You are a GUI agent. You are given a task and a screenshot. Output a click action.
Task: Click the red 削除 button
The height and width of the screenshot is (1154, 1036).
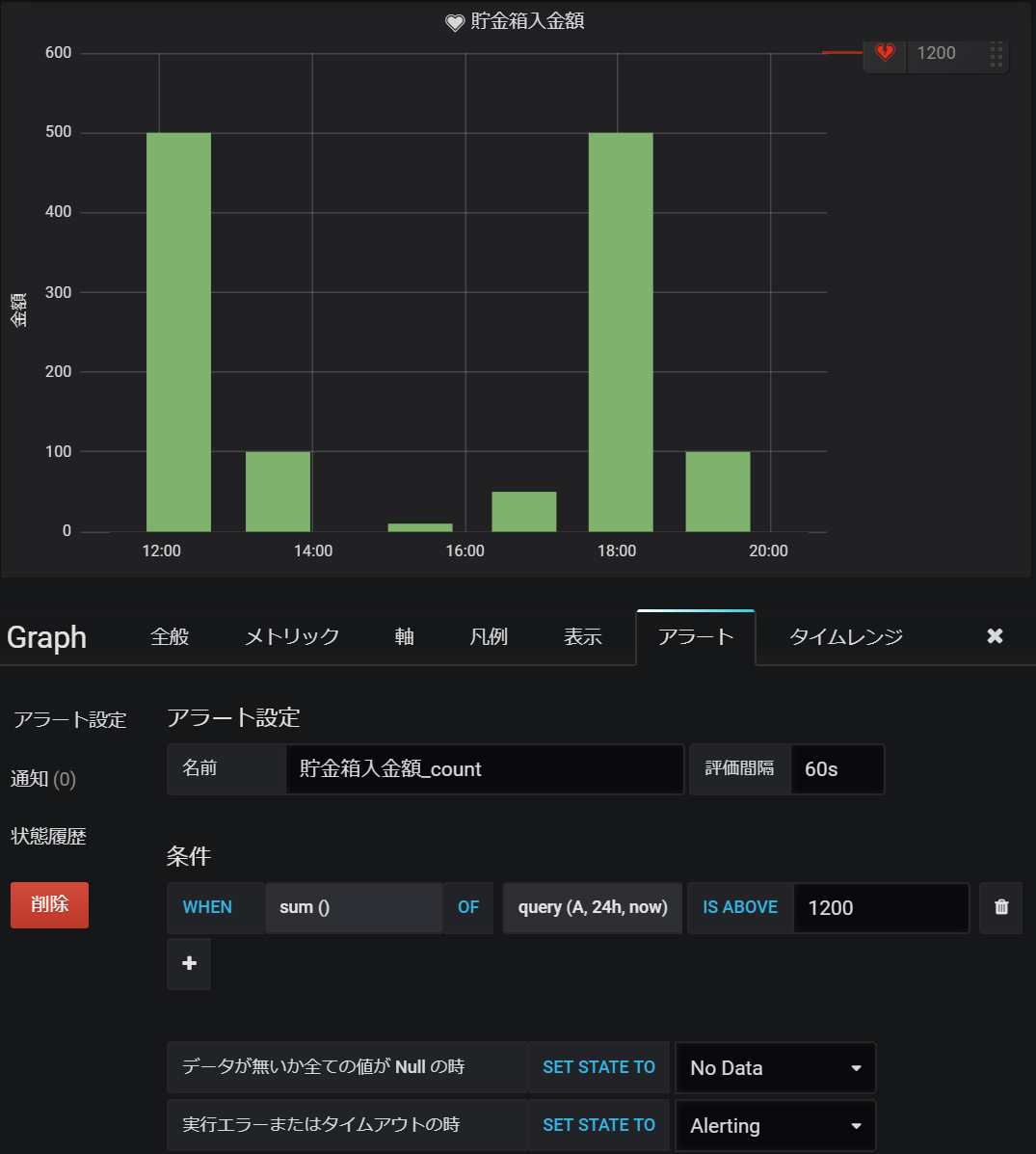pos(49,904)
